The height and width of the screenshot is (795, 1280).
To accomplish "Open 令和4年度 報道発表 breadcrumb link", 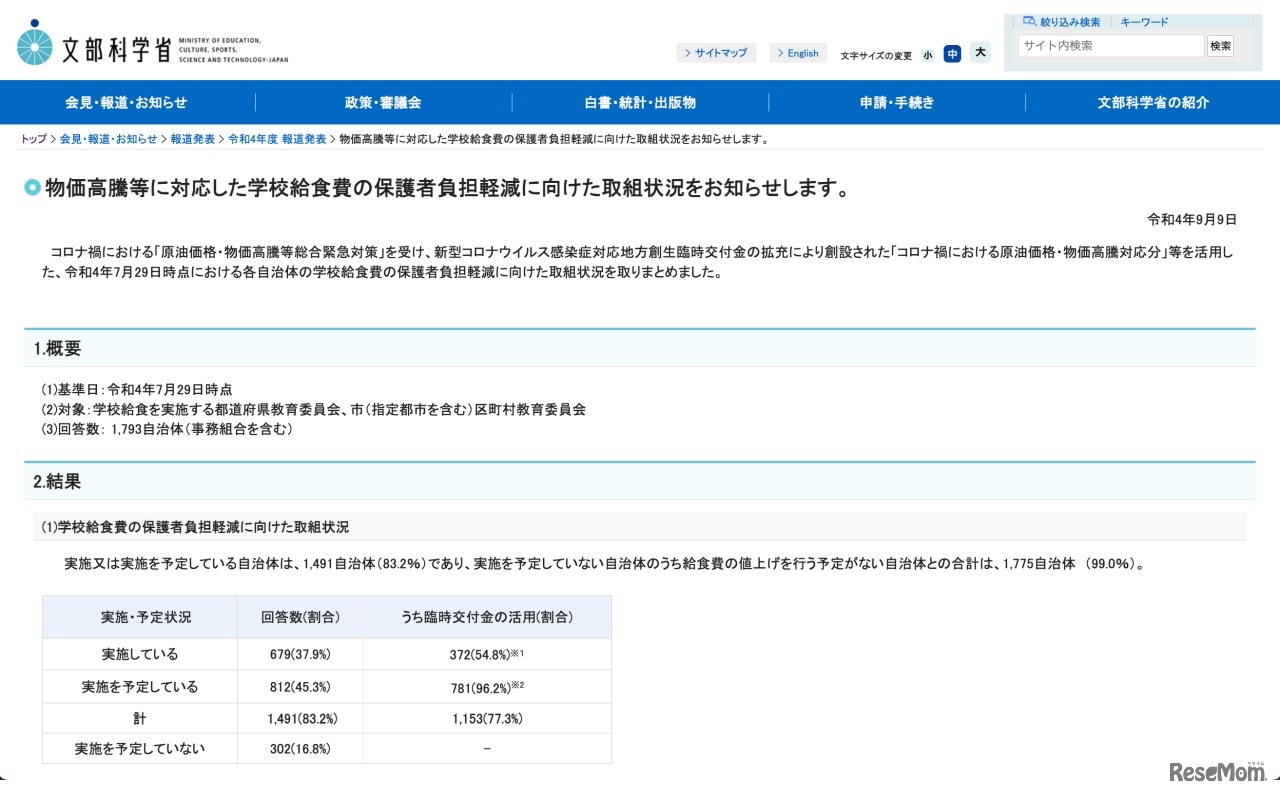I will (277, 139).
